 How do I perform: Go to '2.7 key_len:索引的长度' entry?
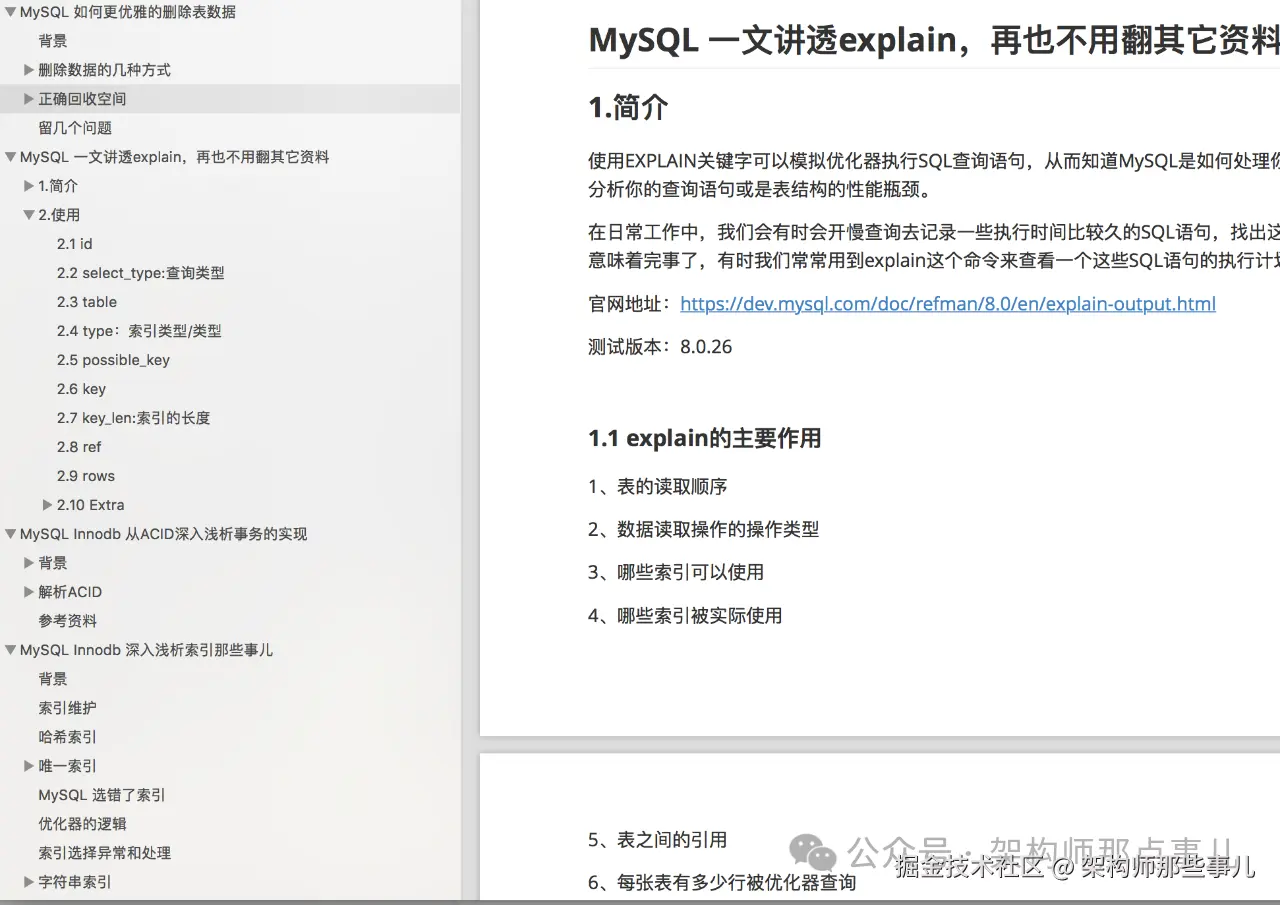tap(134, 418)
